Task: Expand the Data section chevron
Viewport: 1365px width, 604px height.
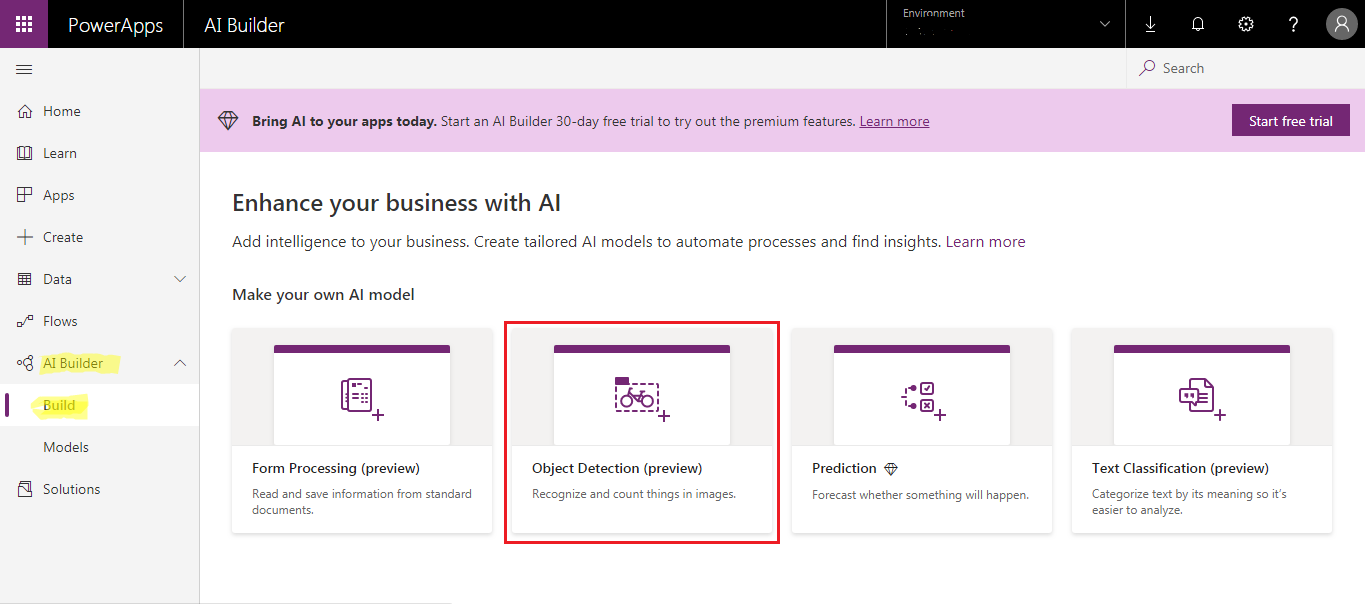Action: (x=180, y=279)
